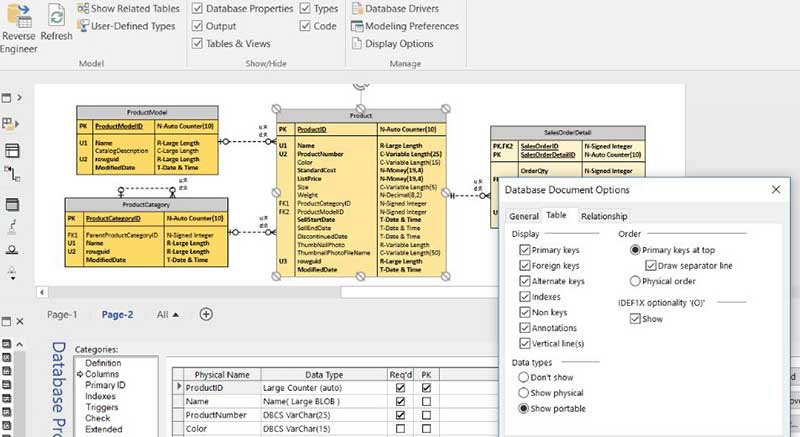Open Show Related Tables
Viewport: 800px width, 437px height.
129,9
